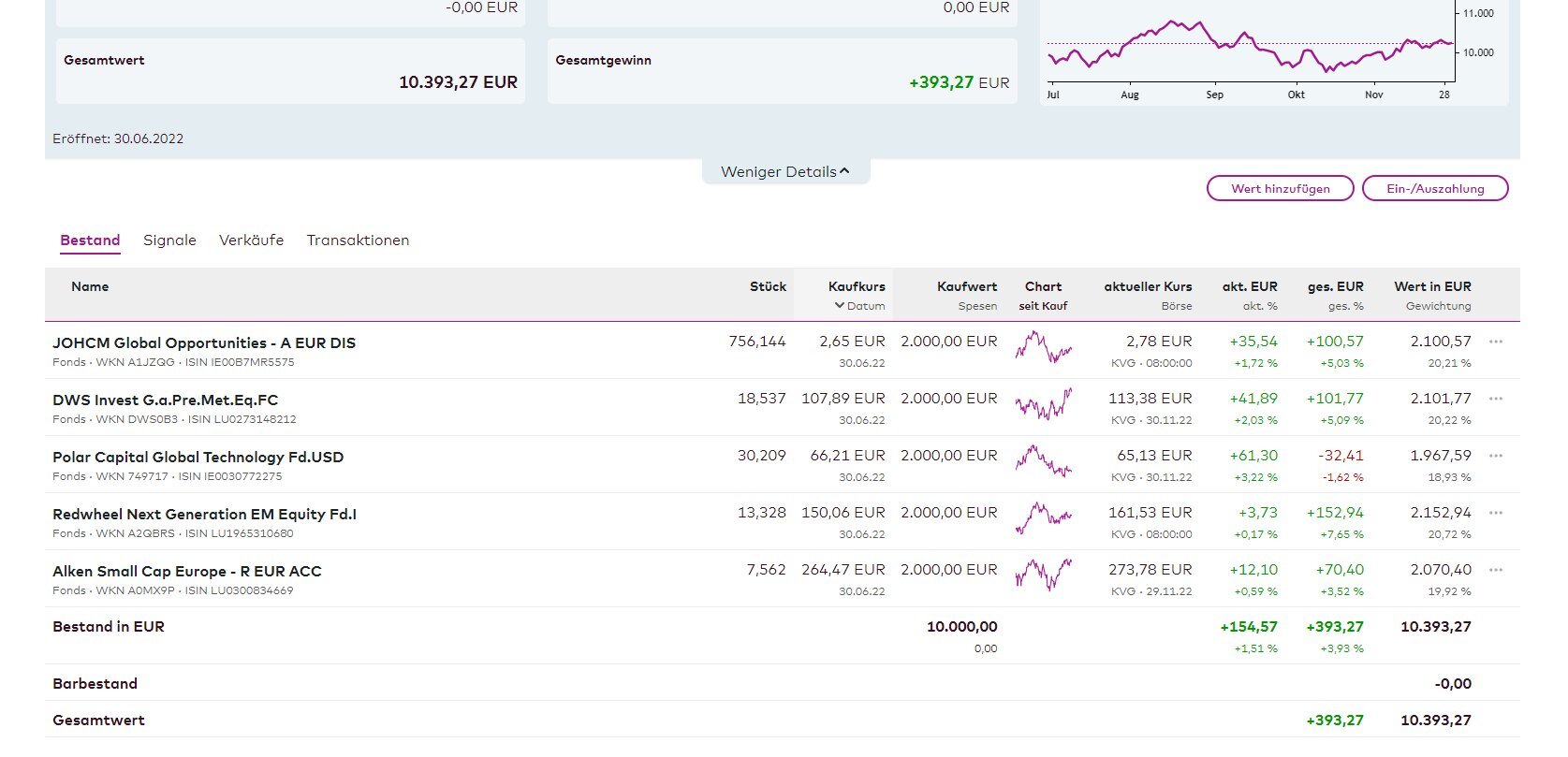
Task: Open three-dot menu for Polar Capital row
Action: 1495,456
